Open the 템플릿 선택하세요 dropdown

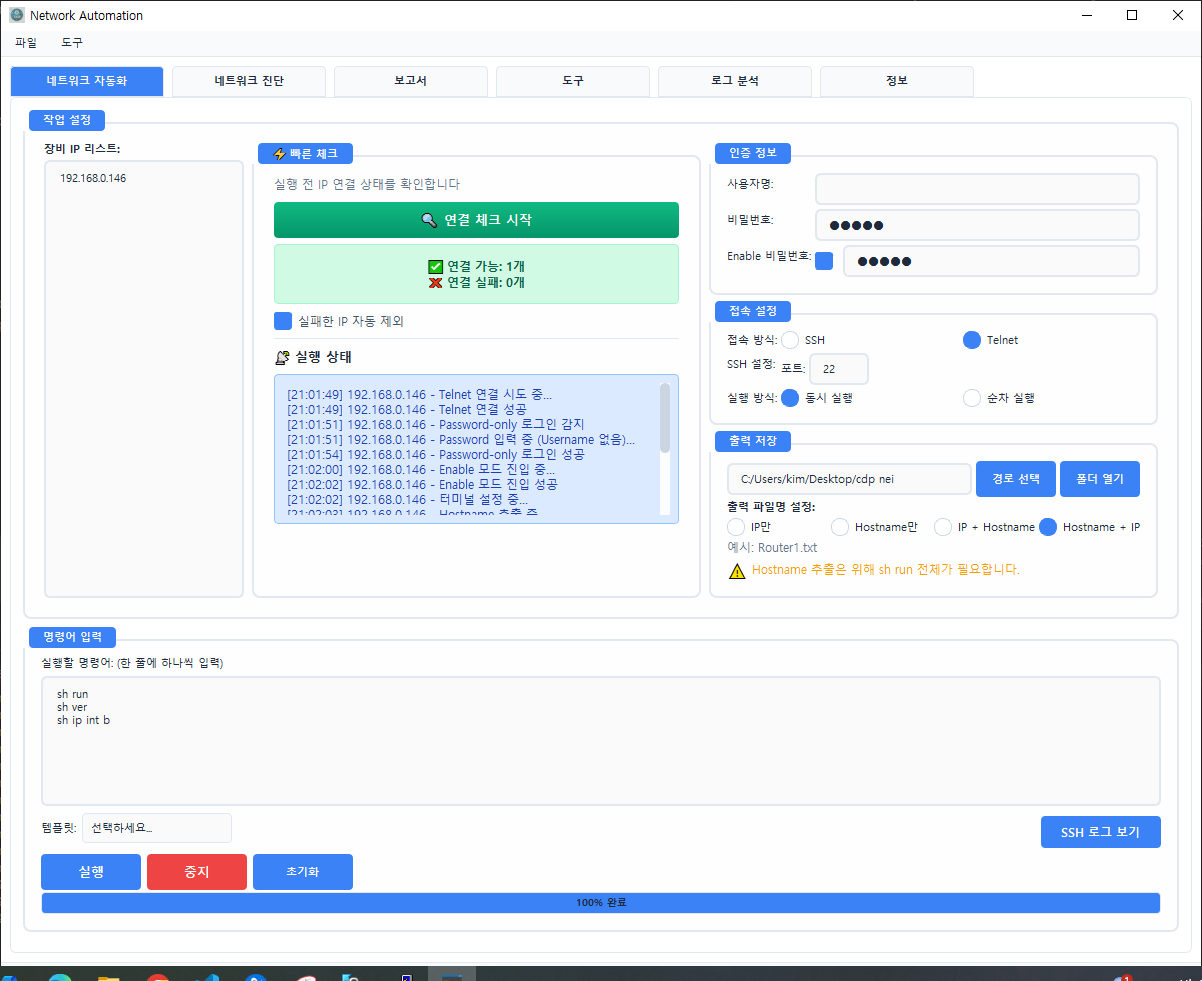156,828
